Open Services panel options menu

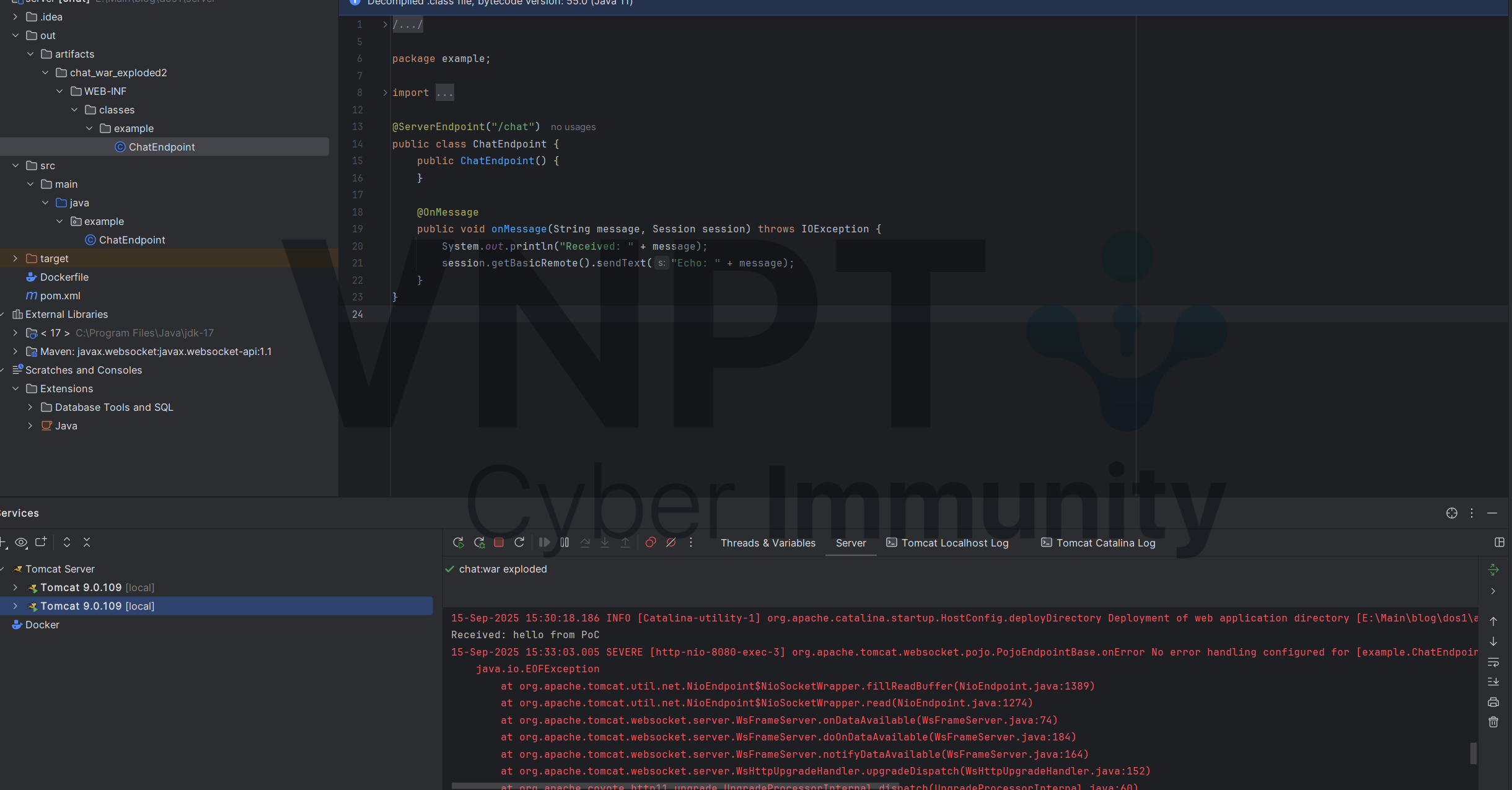pos(1472,513)
